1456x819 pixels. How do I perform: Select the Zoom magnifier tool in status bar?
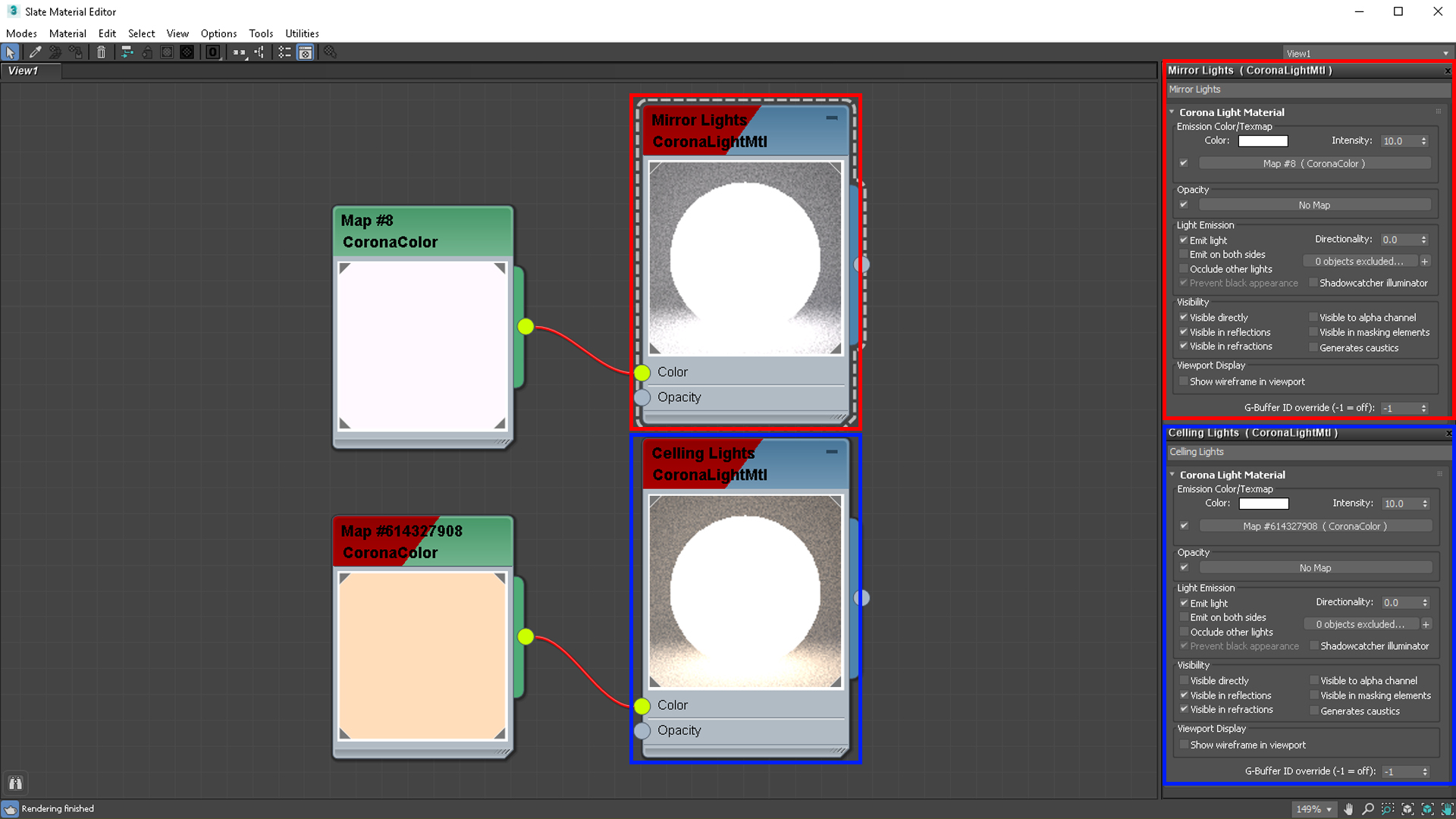pyautogui.click(x=1368, y=809)
